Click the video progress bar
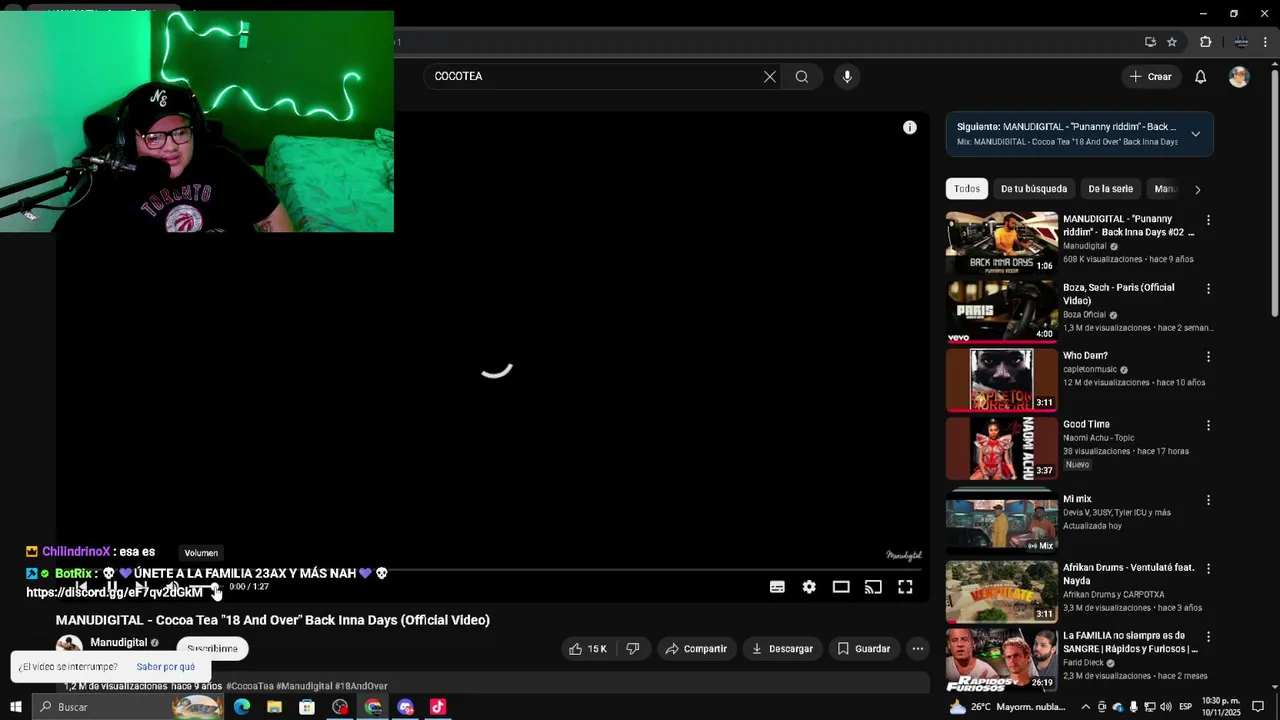The image size is (1280, 720). tap(492, 570)
